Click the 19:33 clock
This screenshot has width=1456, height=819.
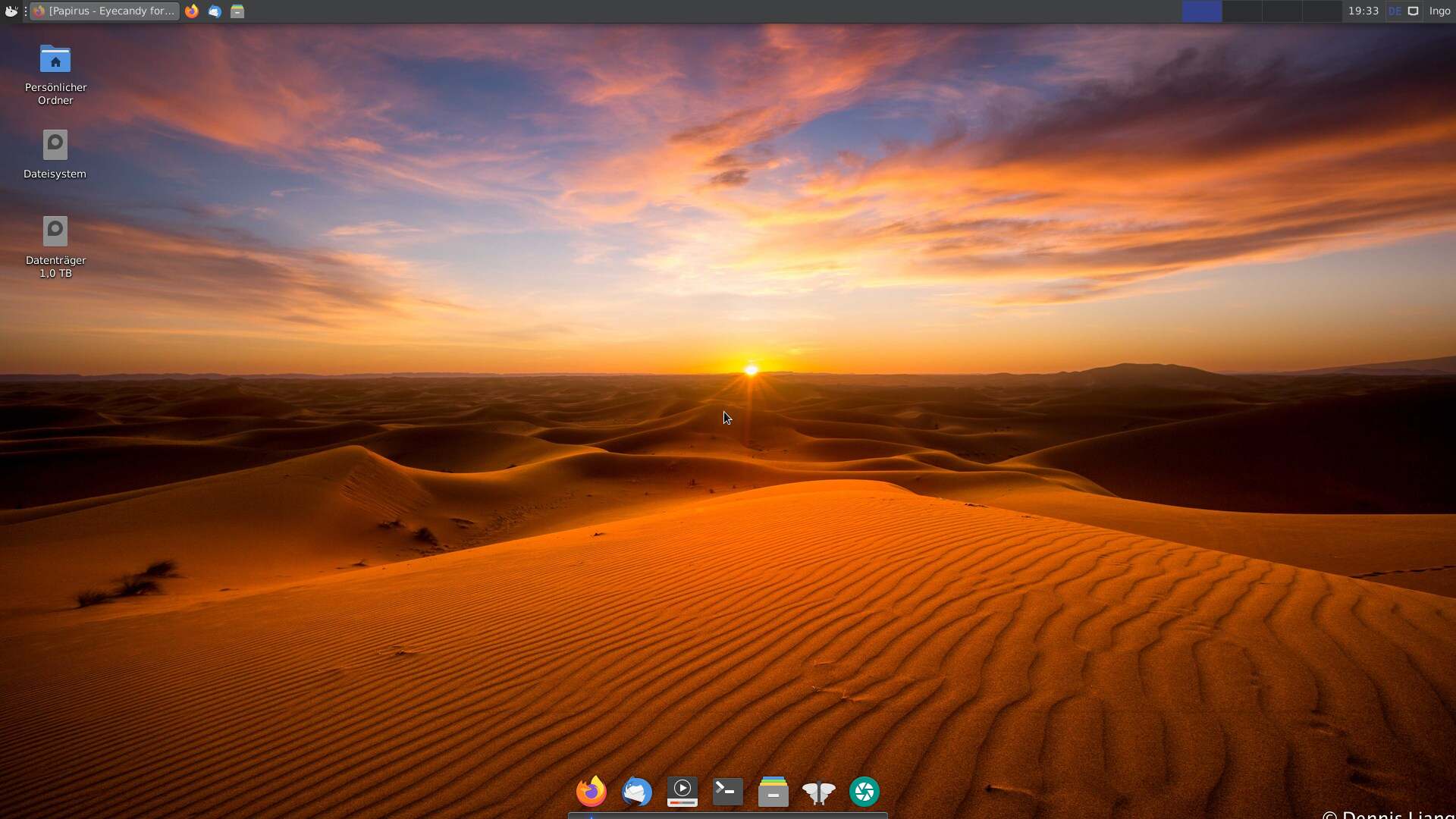click(1363, 11)
